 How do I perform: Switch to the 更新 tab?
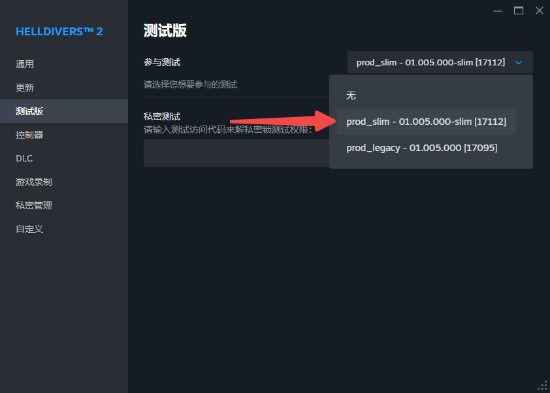[x=64, y=87]
